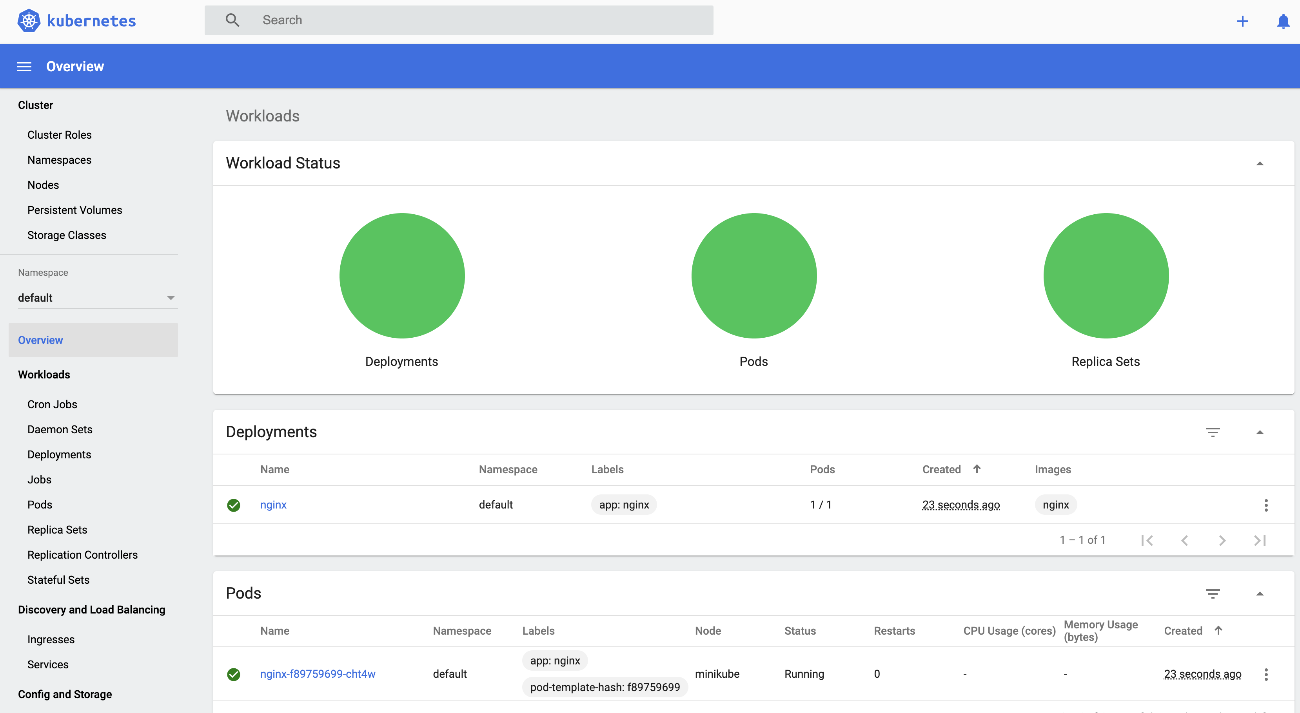Click Cluster section heading
1300x713 pixels.
point(35,105)
